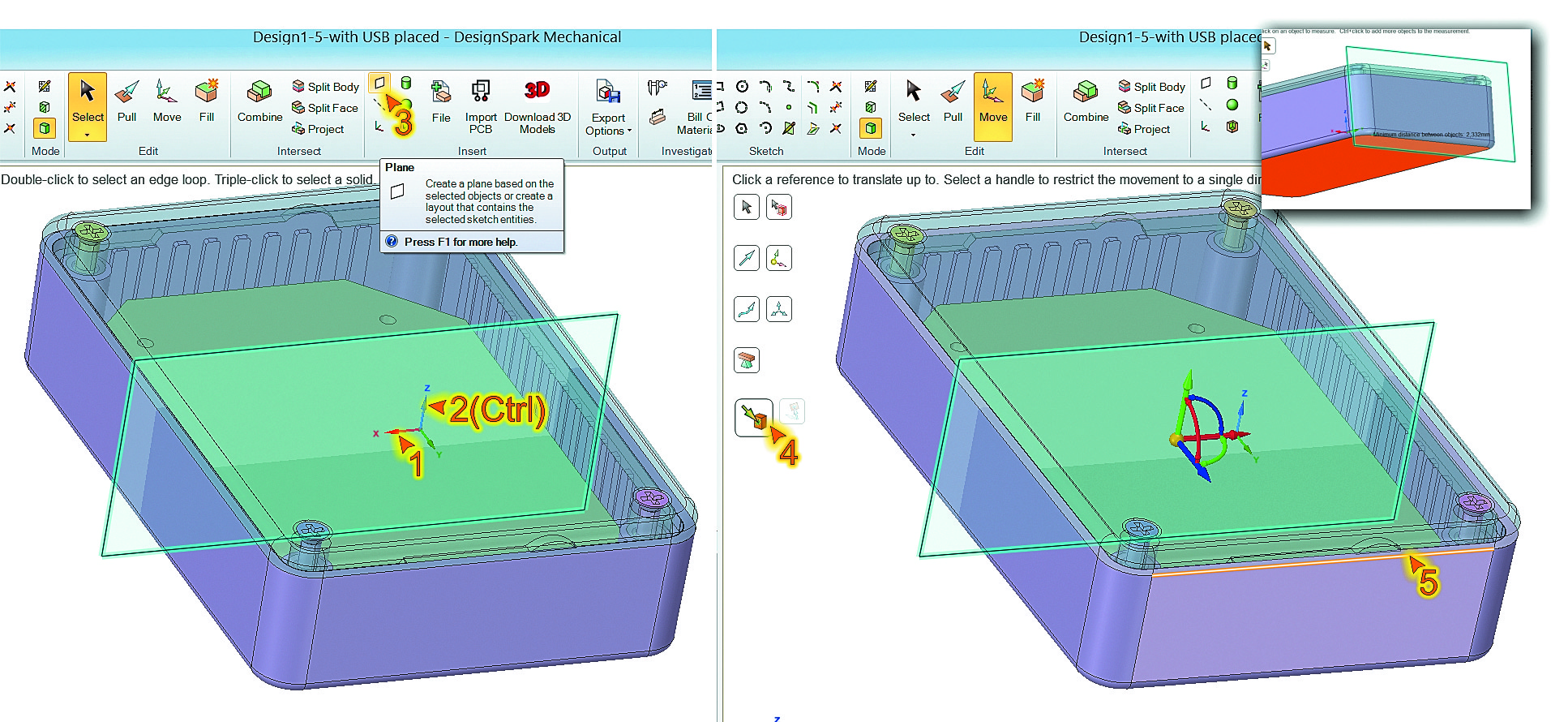This screenshot has height=722, width=1568.
Task: Click the Offset Curve sketch tool
Action: click(x=813, y=107)
